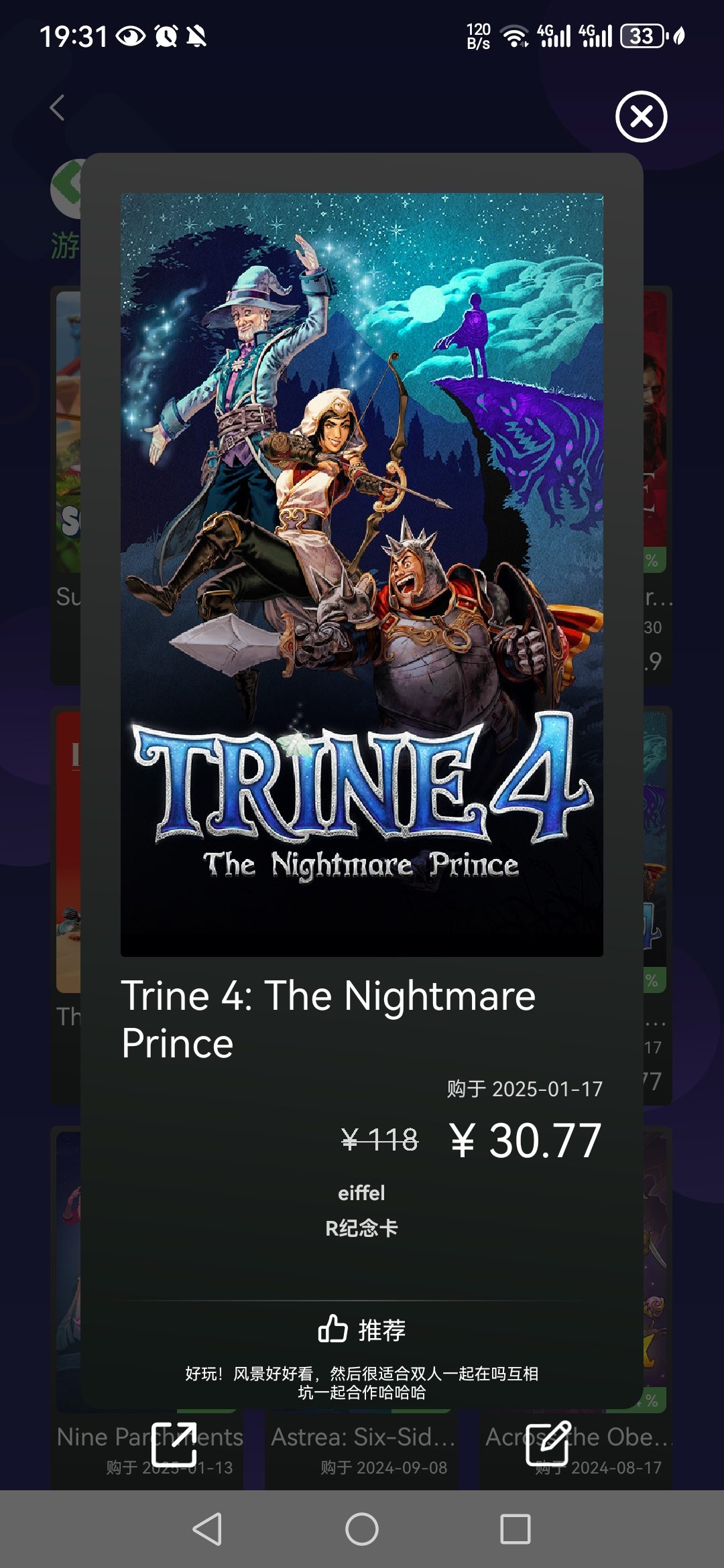Open the Nine Parchments game card
The height and width of the screenshot is (1568, 724).
[147, 1449]
